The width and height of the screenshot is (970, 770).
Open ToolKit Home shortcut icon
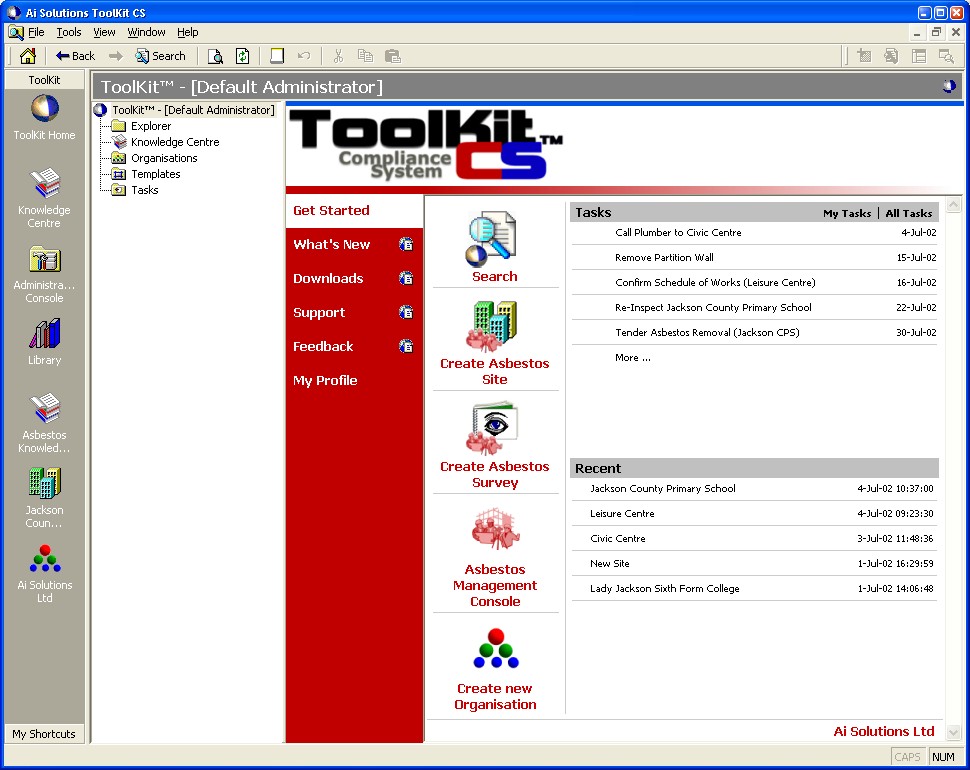[44, 110]
